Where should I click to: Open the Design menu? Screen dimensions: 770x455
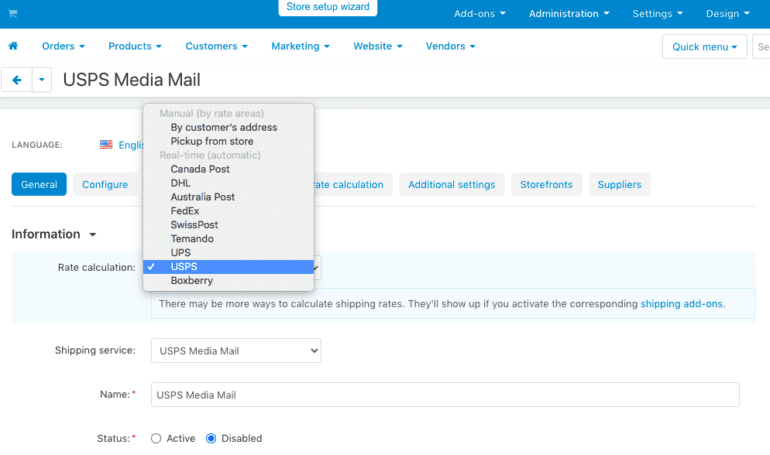[x=727, y=14]
